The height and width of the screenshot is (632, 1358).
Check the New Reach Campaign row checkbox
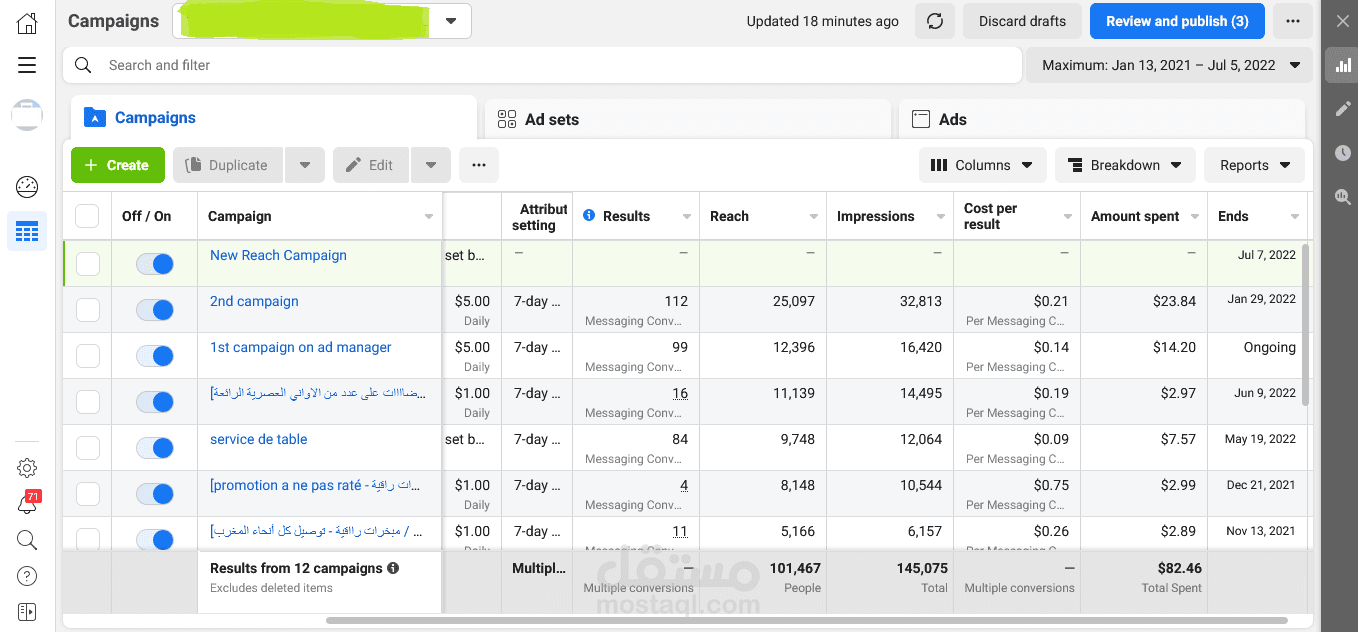point(88,264)
